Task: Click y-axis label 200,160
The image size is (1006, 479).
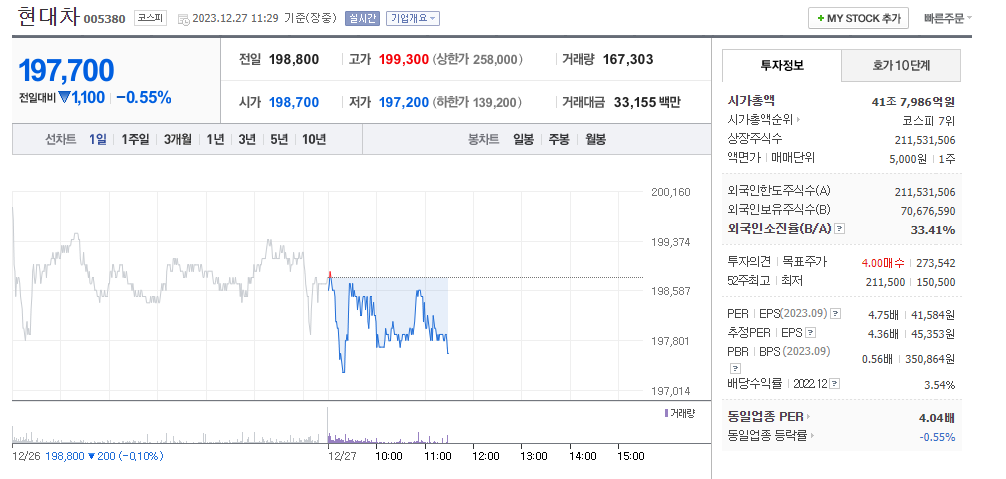Action: (x=671, y=192)
